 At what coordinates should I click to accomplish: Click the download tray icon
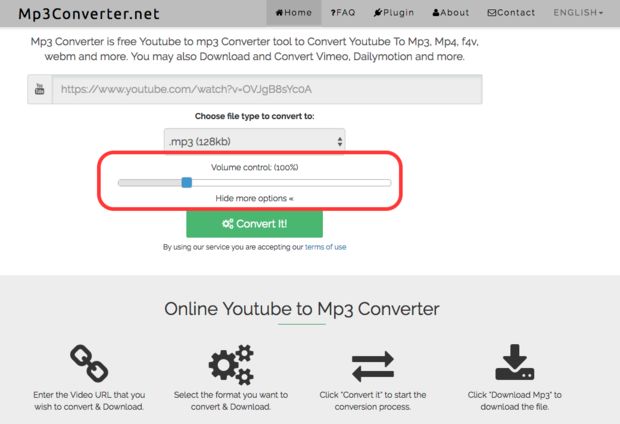514,362
